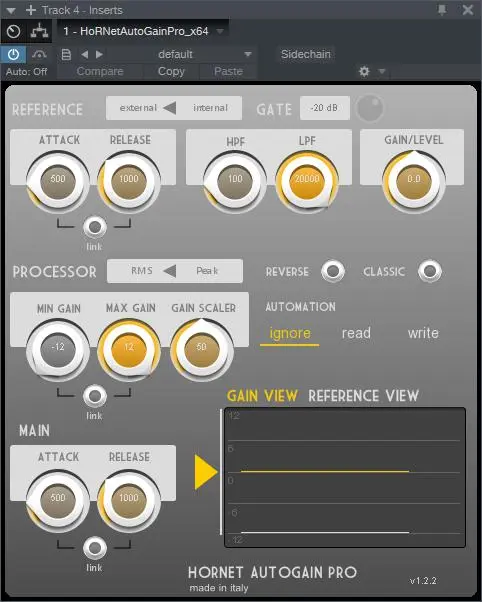
Task: Toggle the plugin power bypass button
Action: pyautogui.click(x=13, y=55)
